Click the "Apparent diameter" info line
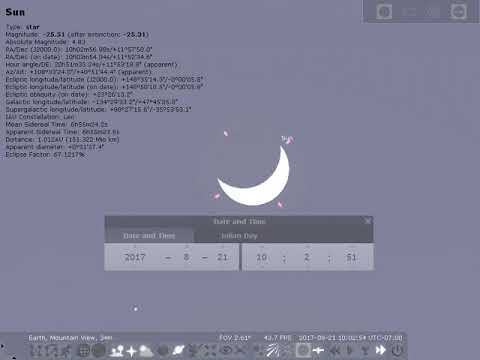The width and height of the screenshot is (480, 360). tap(55, 147)
